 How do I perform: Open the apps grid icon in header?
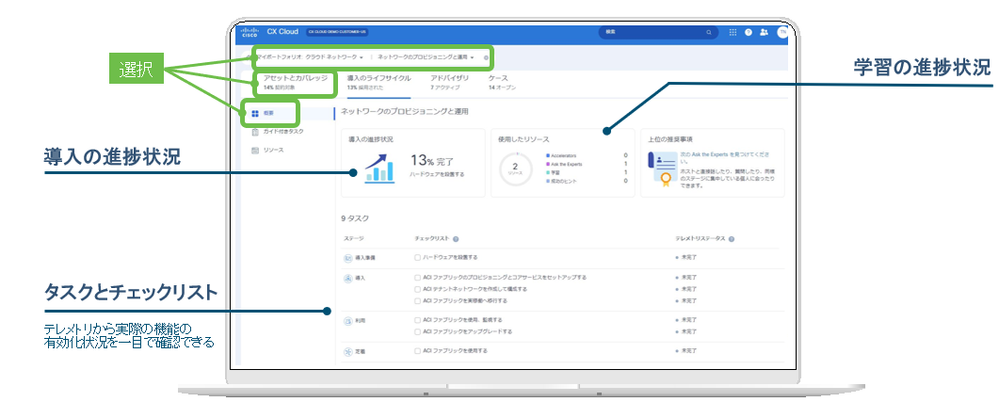733,32
